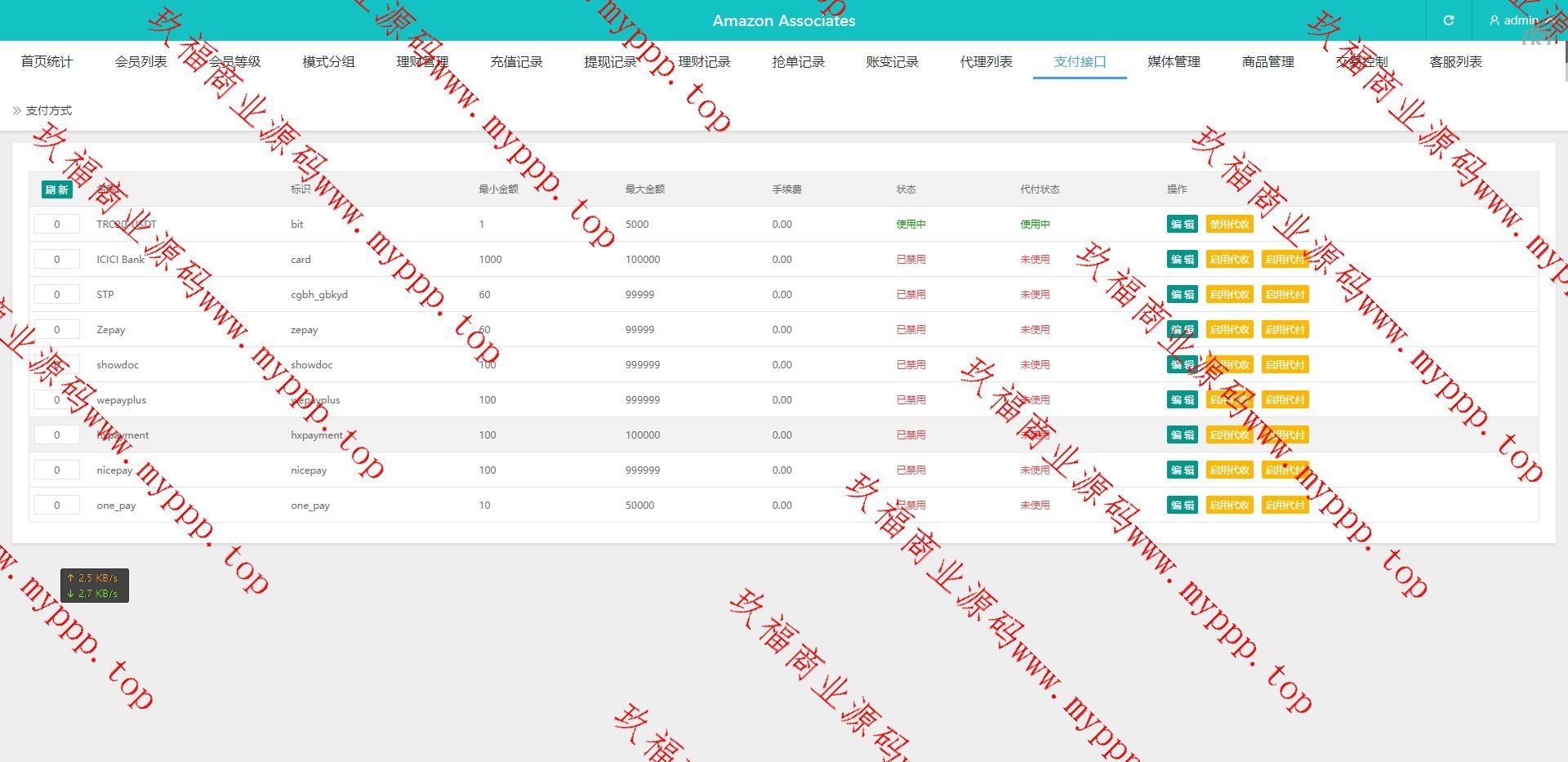Viewport: 1568px width, 762px height.
Task: Go to the 提现记录 tab
Action: pos(610,62)
